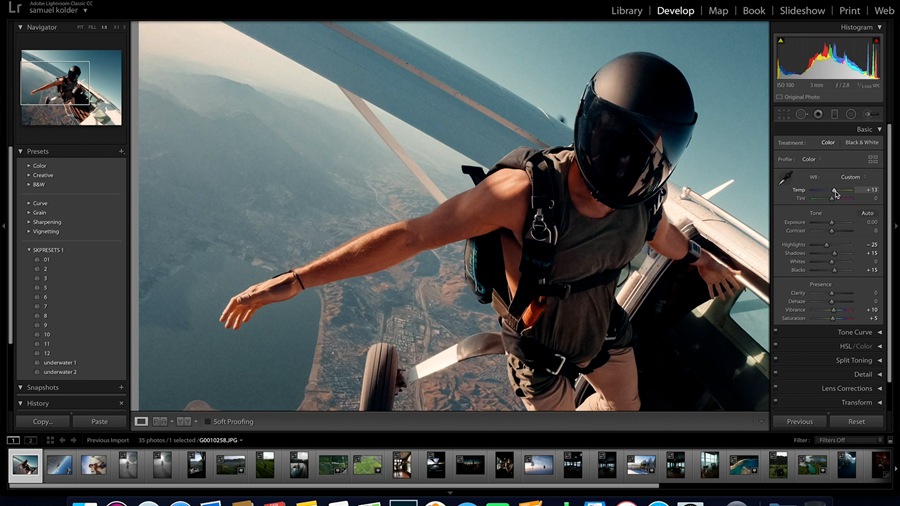Select the Radial Filter tool icon
This screenshot has height=506, width=900.
tap(851, 114)
